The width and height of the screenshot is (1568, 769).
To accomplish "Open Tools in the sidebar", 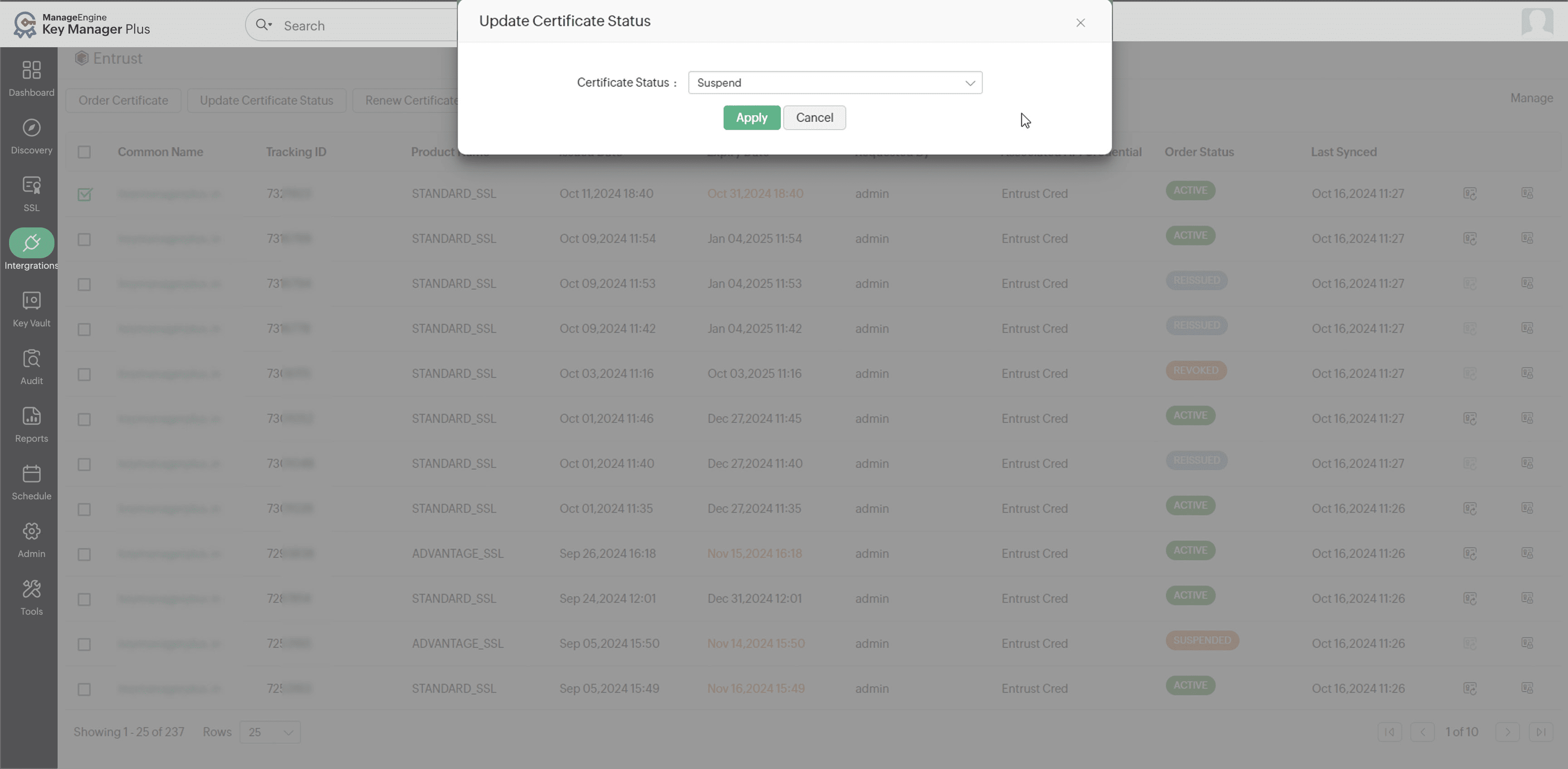I will pyautogui.click(x=31, y=597).
